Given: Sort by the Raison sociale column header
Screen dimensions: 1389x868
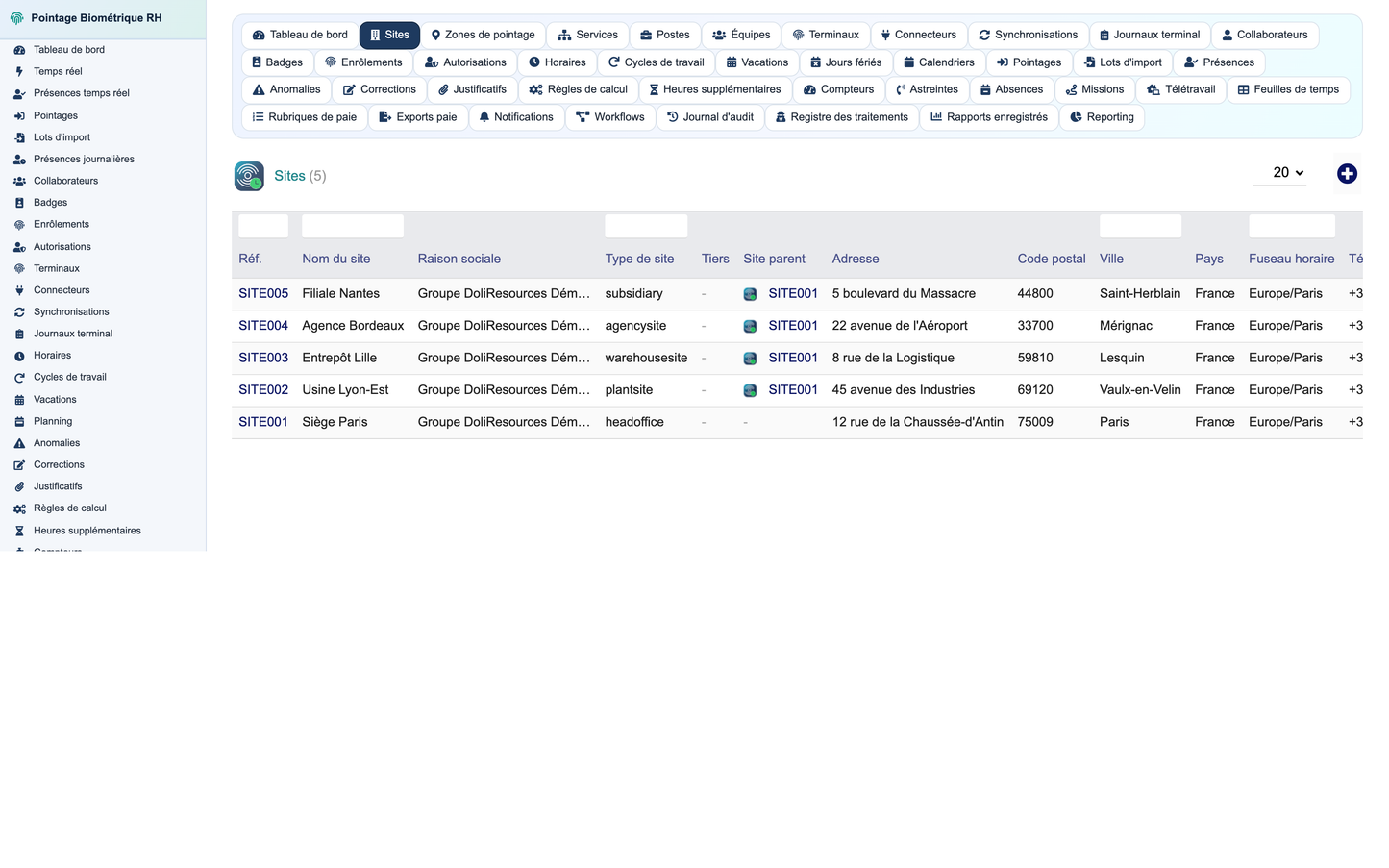Looking at the screenshot, I should [x=459, y=259].
